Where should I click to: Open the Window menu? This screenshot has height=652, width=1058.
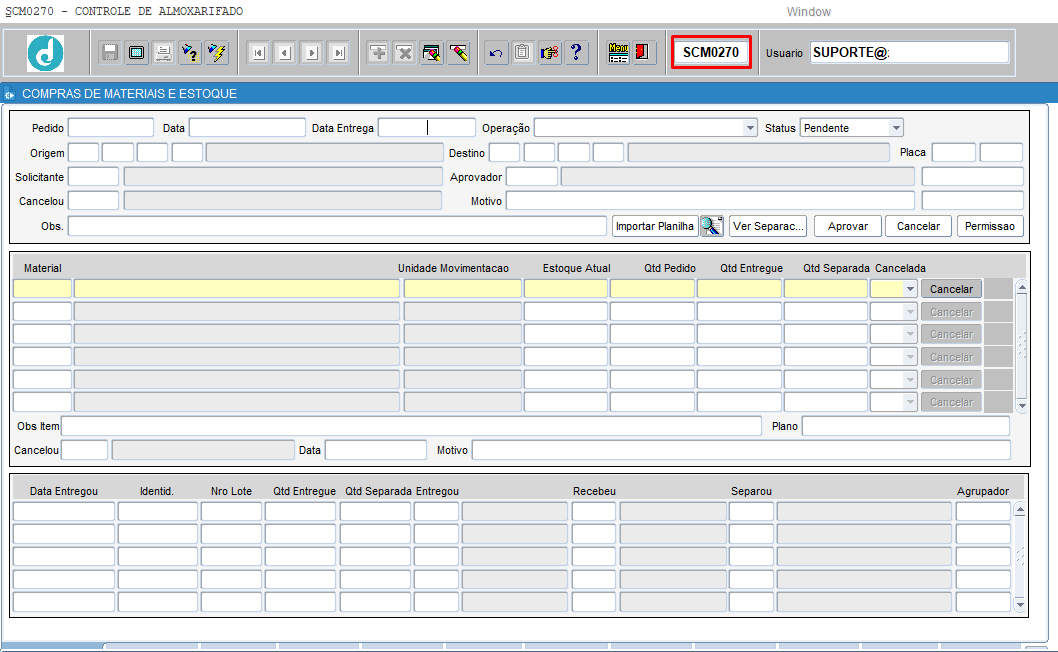pyautogui.click(x=808, y=12)
